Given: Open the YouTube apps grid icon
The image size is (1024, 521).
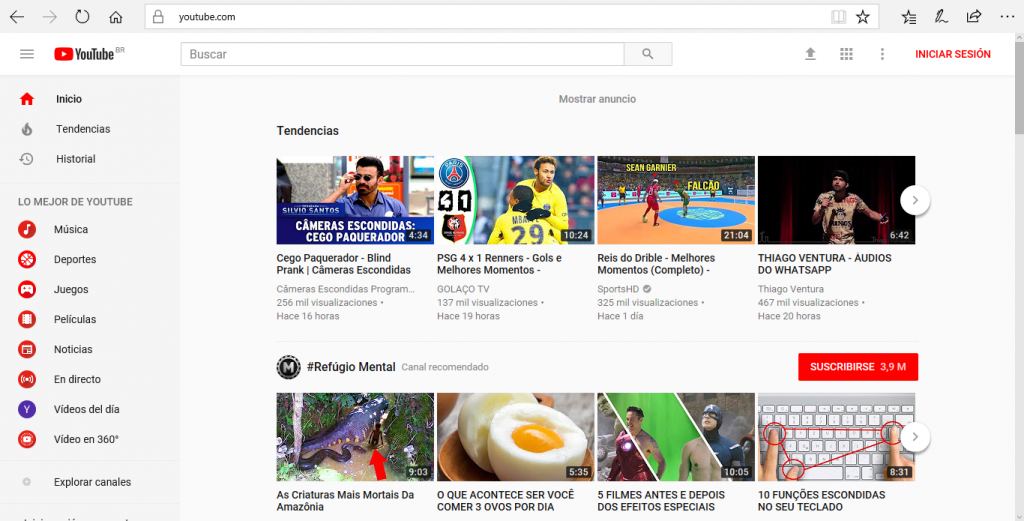Looking at the screenshot, I should [846, 54].
